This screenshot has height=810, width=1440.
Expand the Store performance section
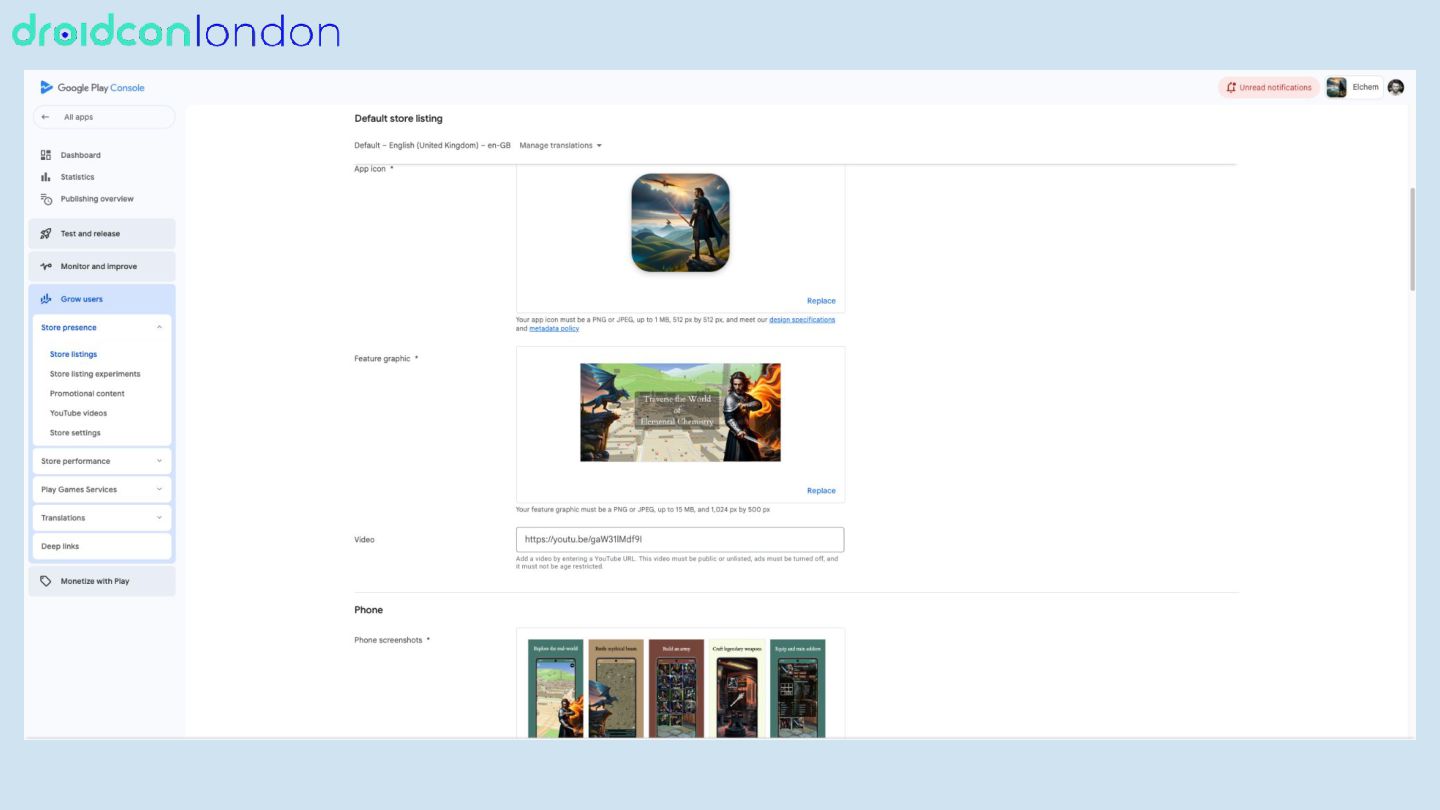coord(159,461)
